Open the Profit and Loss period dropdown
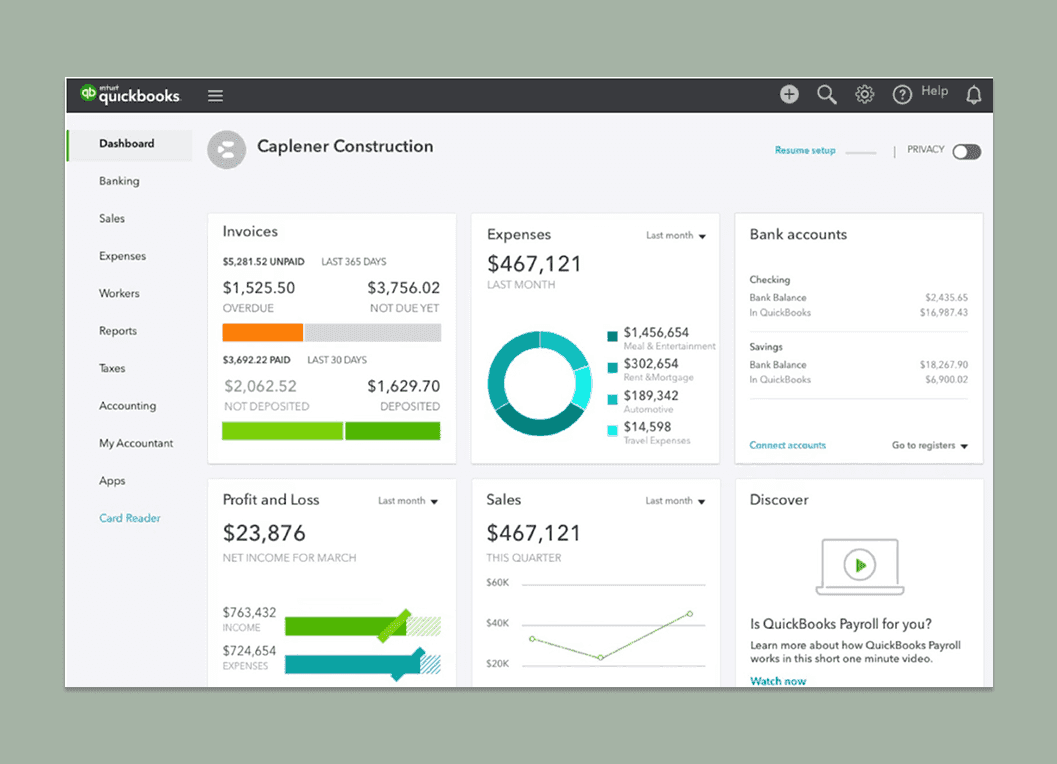The height and width of the screenshot is (764, 1057). coord(408,500)
